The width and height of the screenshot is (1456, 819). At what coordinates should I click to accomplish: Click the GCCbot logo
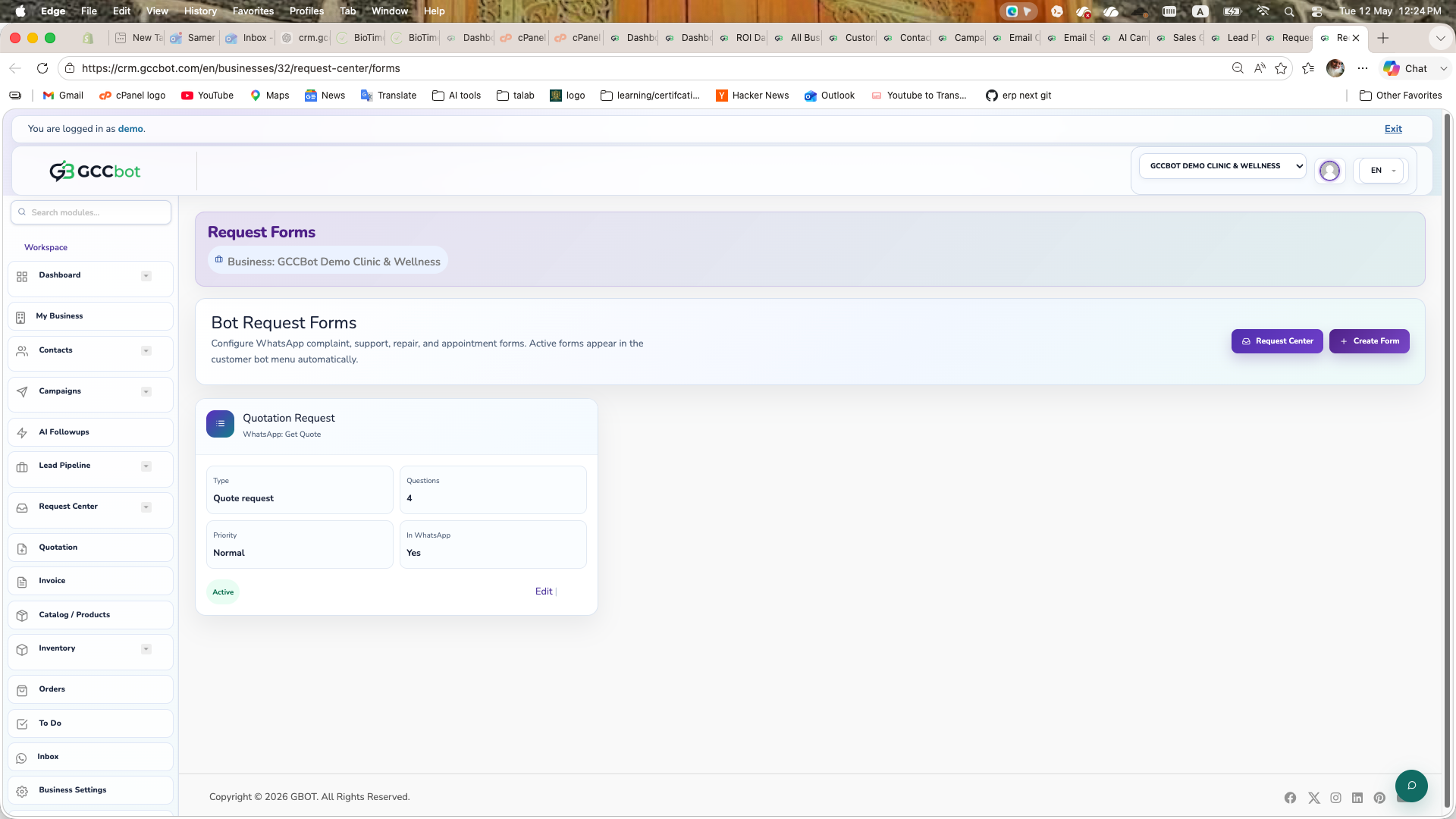pyautogui.click(x=95, y=171)
